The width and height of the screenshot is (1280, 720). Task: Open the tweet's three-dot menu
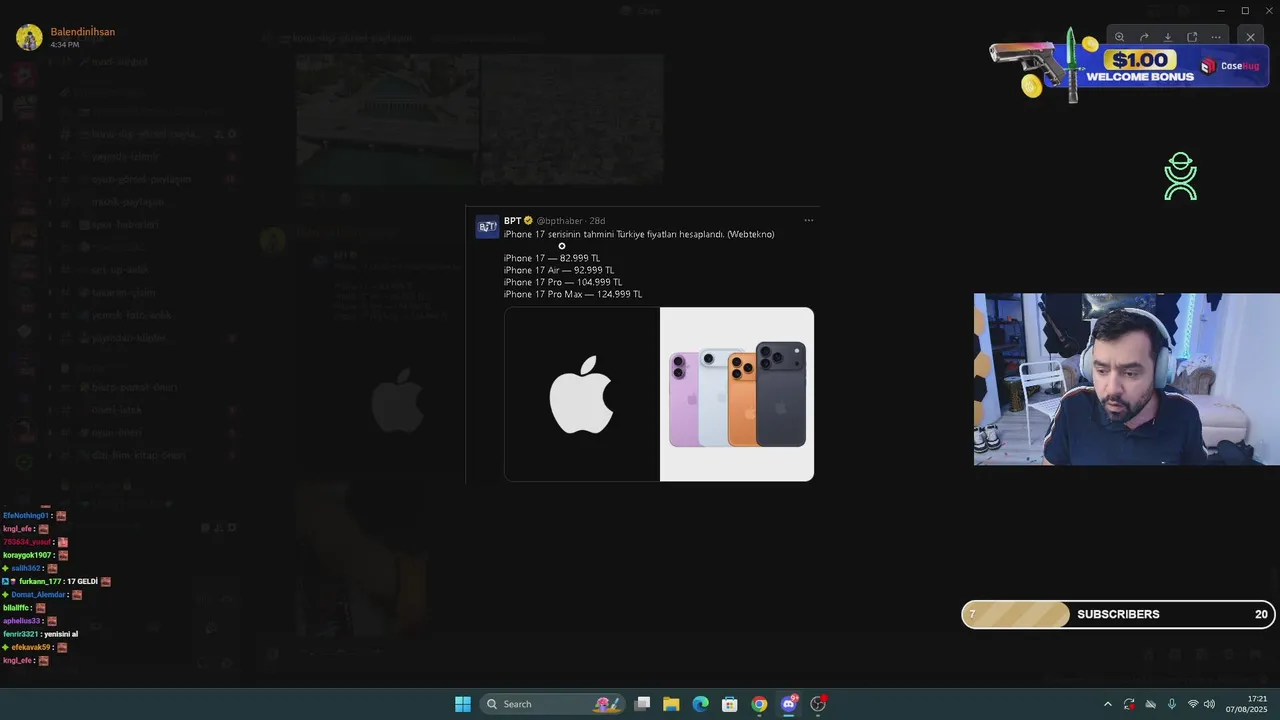[809, 220]
